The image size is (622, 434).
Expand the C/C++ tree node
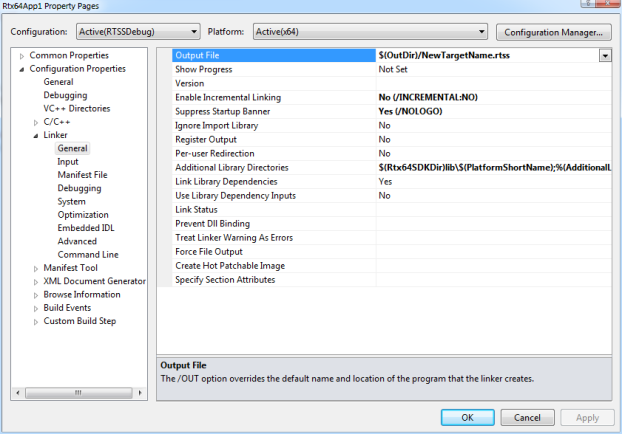[35, 122]
